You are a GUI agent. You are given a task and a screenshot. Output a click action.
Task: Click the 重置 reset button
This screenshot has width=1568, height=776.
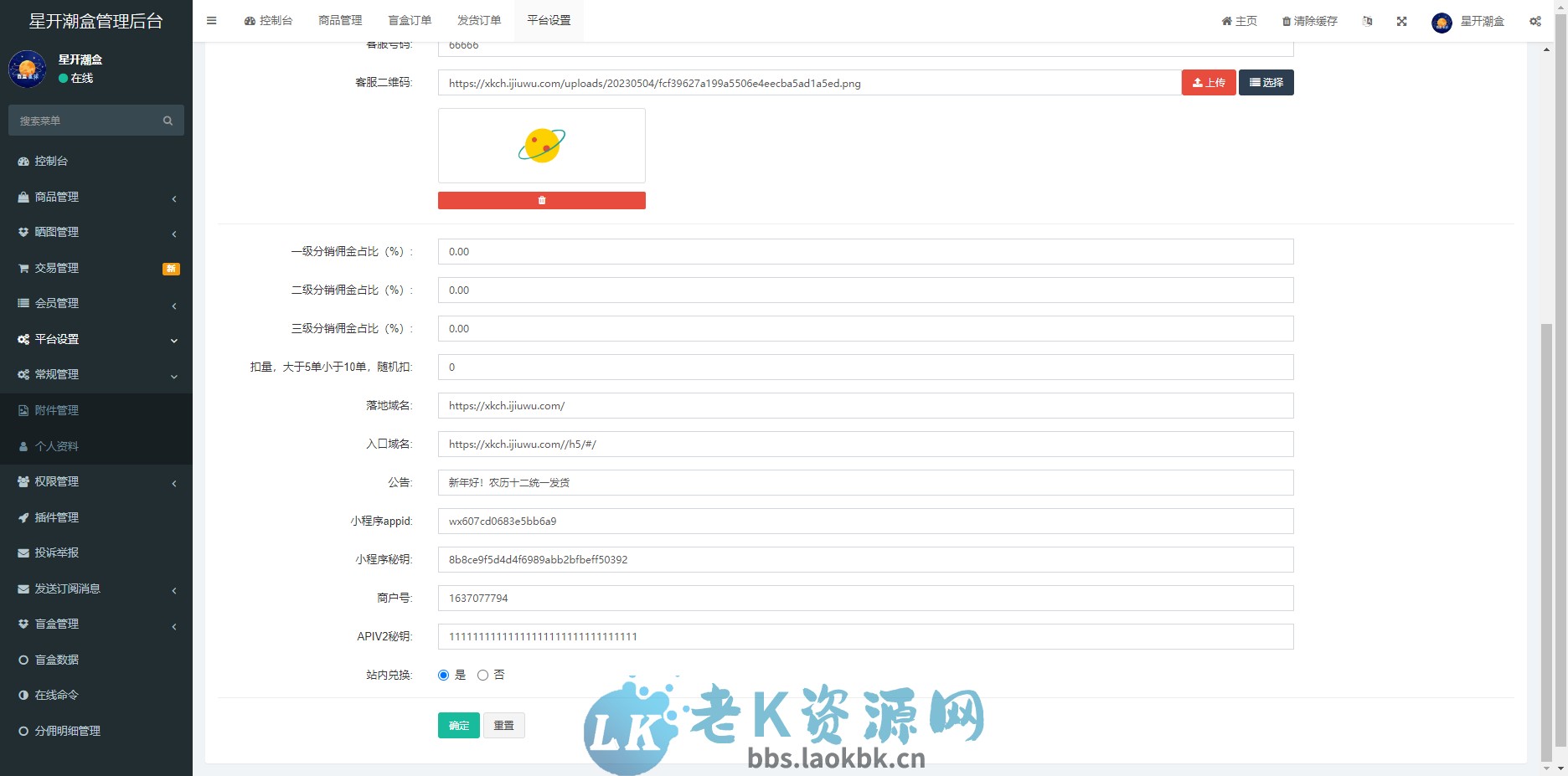pyautogui.click(x=504, y=725)
